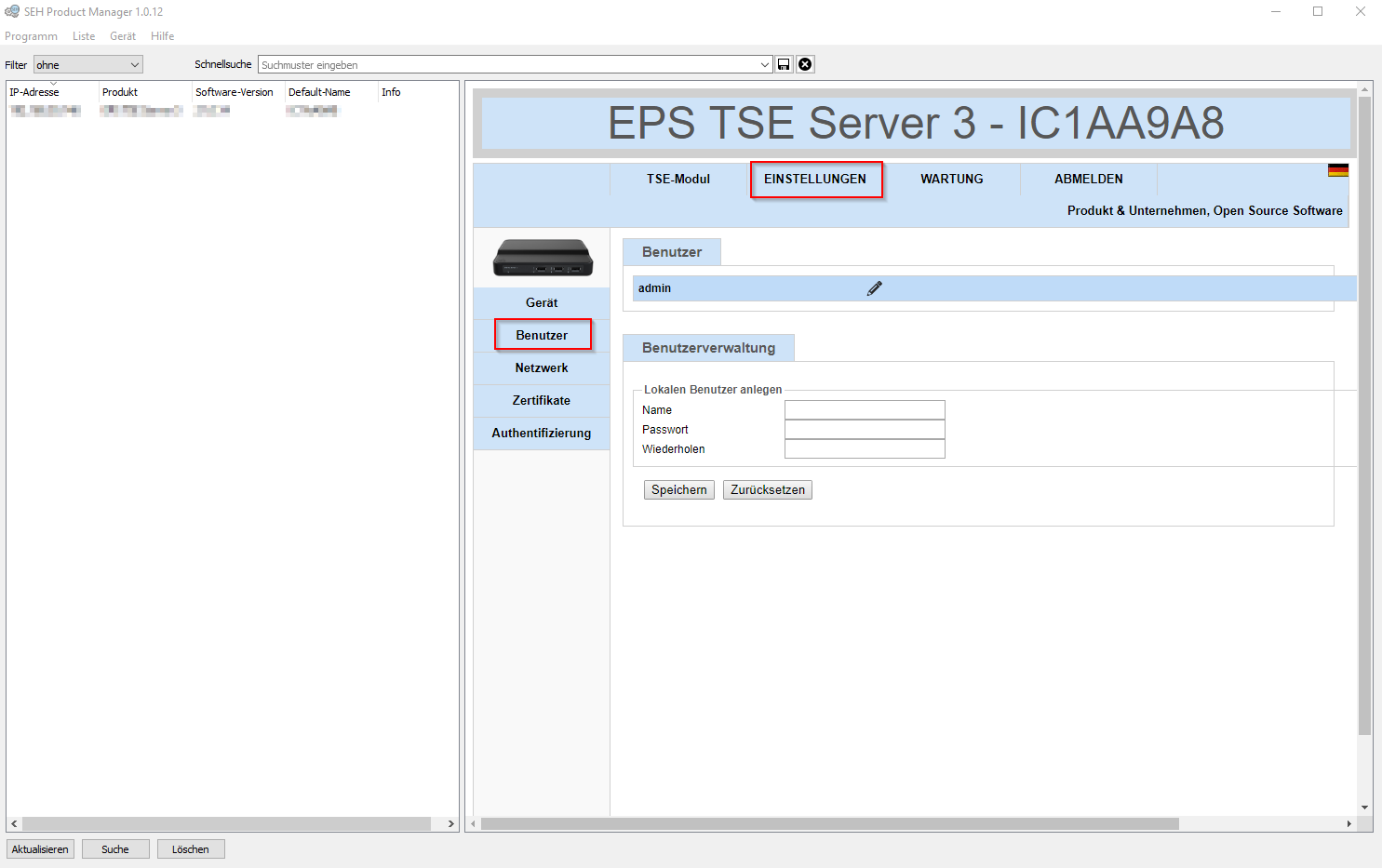Click the save search pattern floppy icon

point(784,64)
